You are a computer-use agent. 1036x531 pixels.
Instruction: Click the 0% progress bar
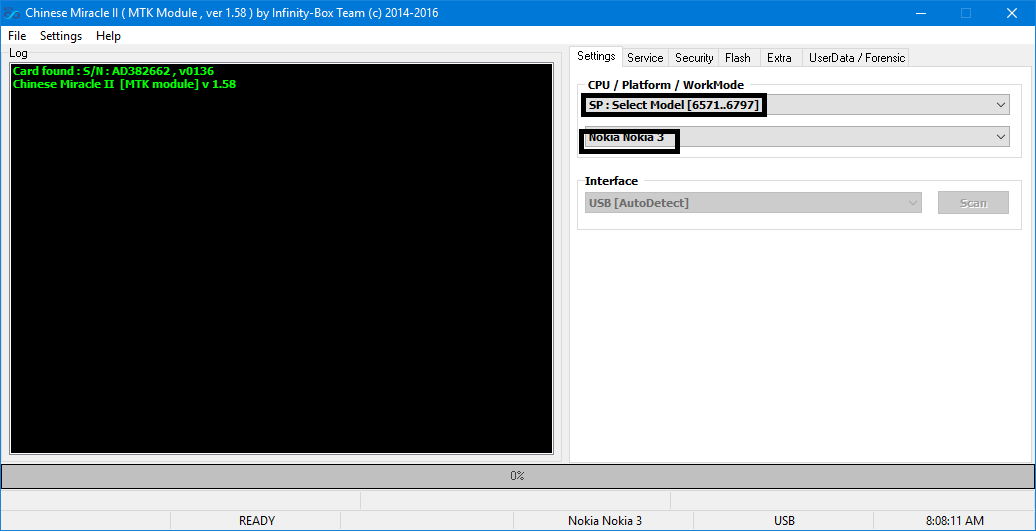click(517, 476)
